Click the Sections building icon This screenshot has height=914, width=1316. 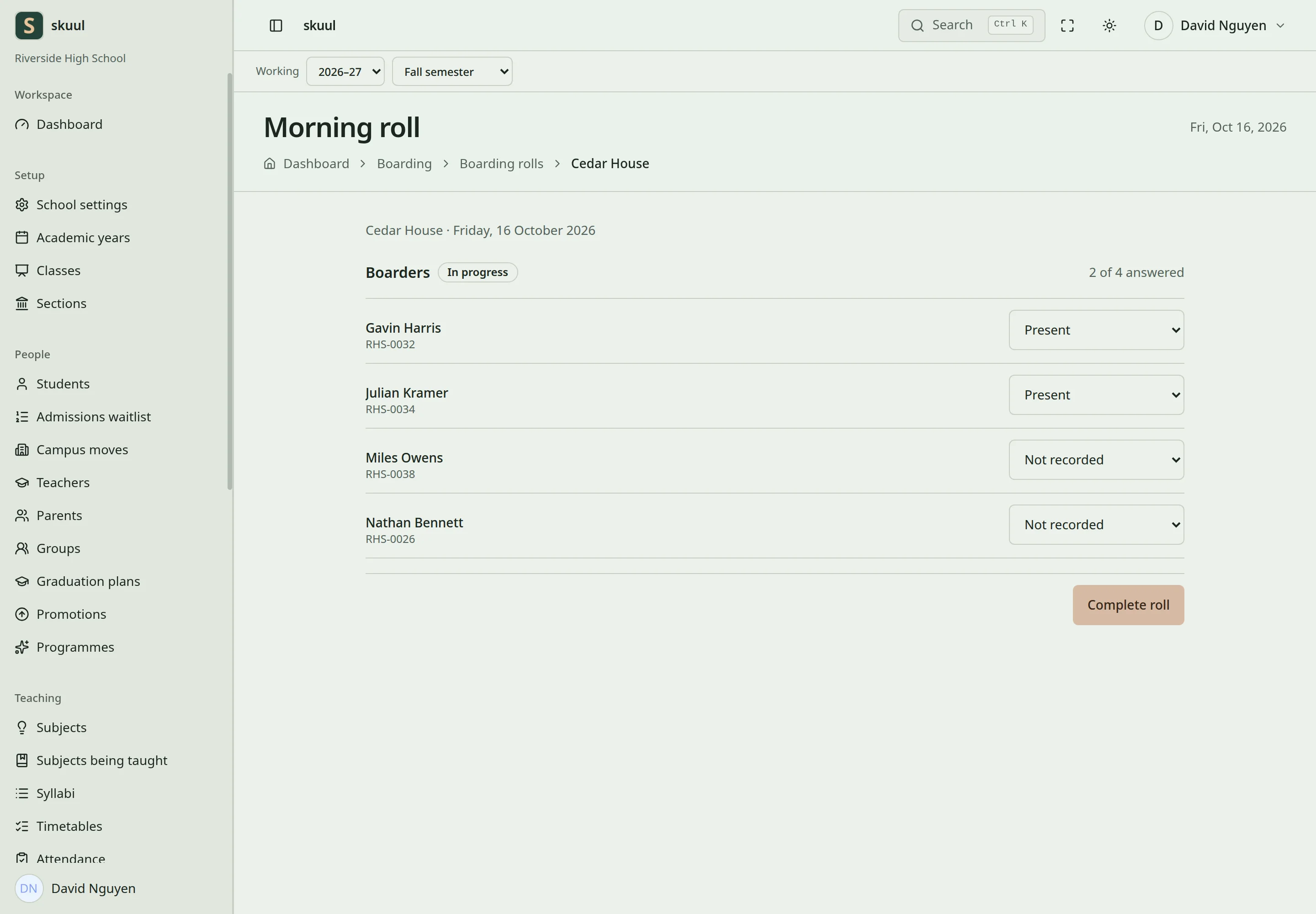[x=22, y=303]
